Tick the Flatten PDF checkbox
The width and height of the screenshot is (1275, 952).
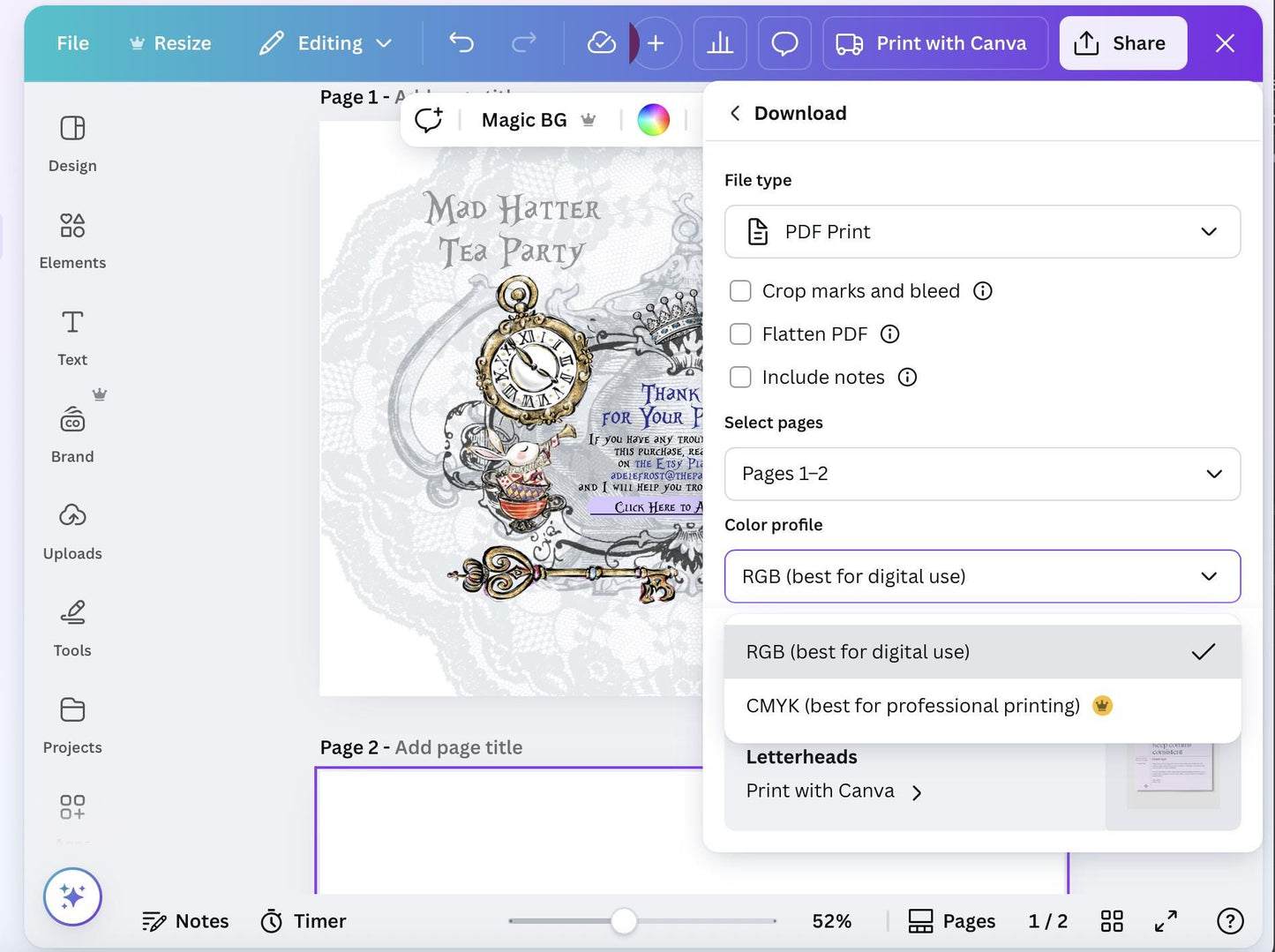click(x=740, y=334)
